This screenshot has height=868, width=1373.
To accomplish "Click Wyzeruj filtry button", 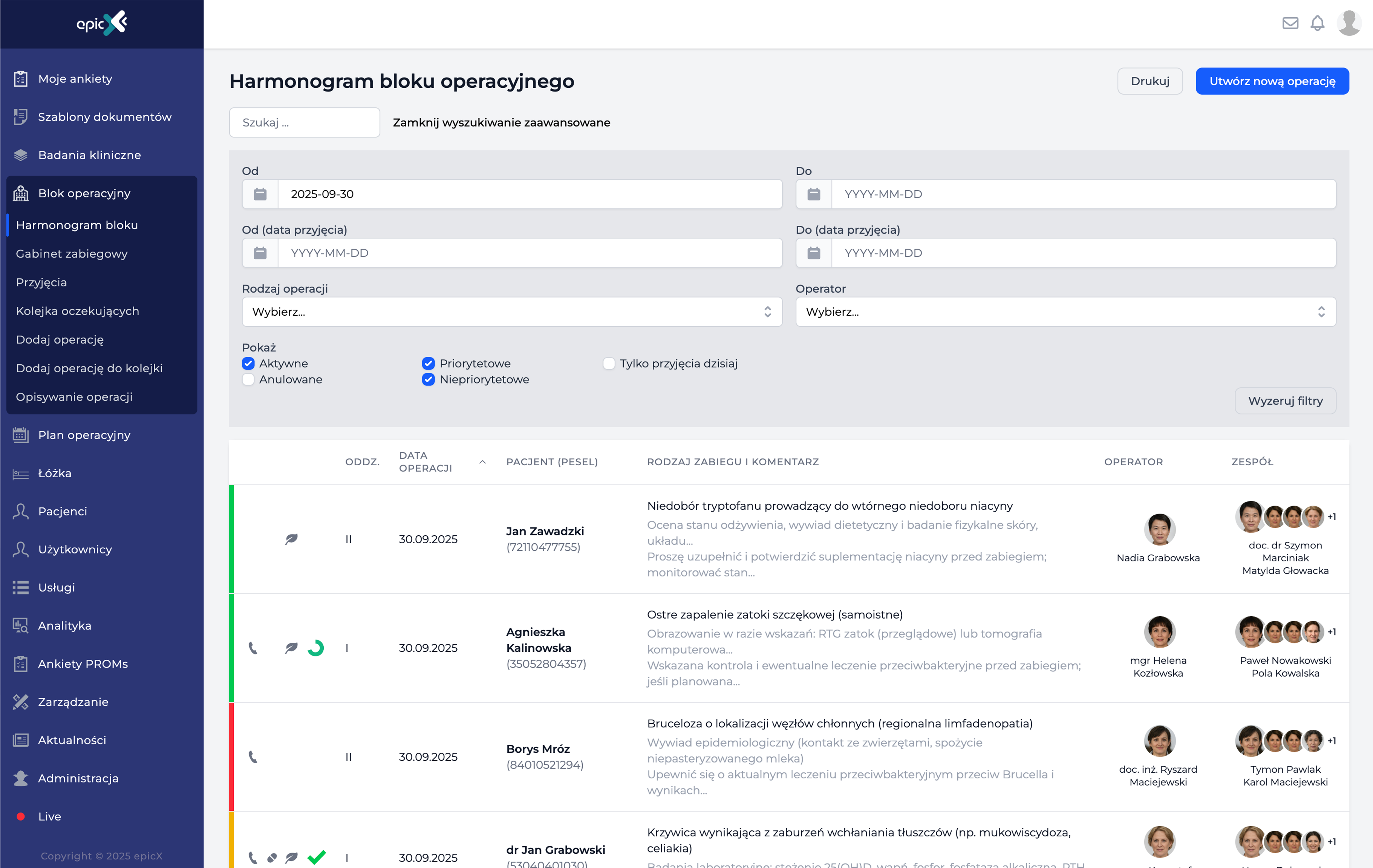I will coord(1285,401).
